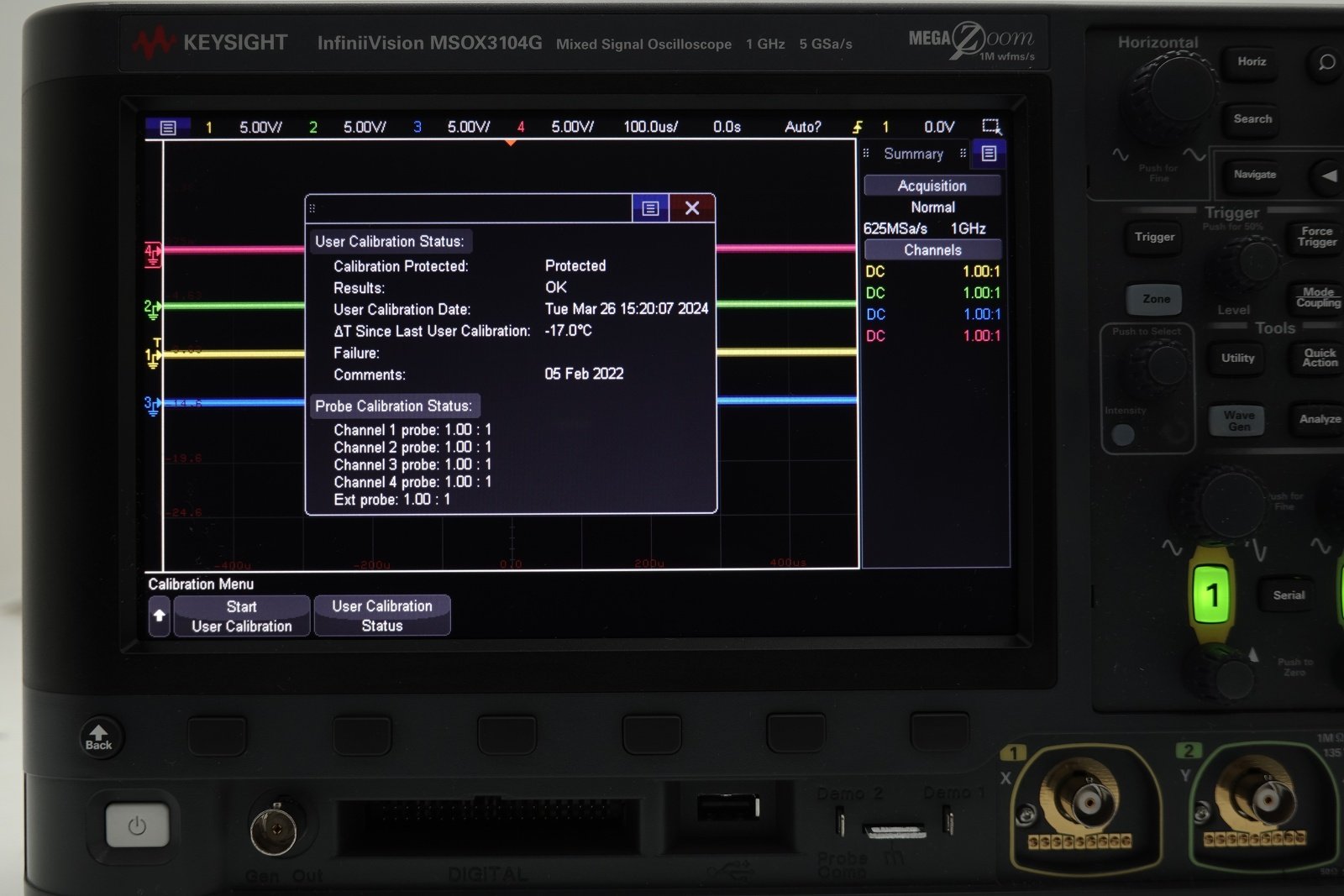Push the Wave Gen button
This screenshot has width=1344, height=896.
(x=1238, y=421)
